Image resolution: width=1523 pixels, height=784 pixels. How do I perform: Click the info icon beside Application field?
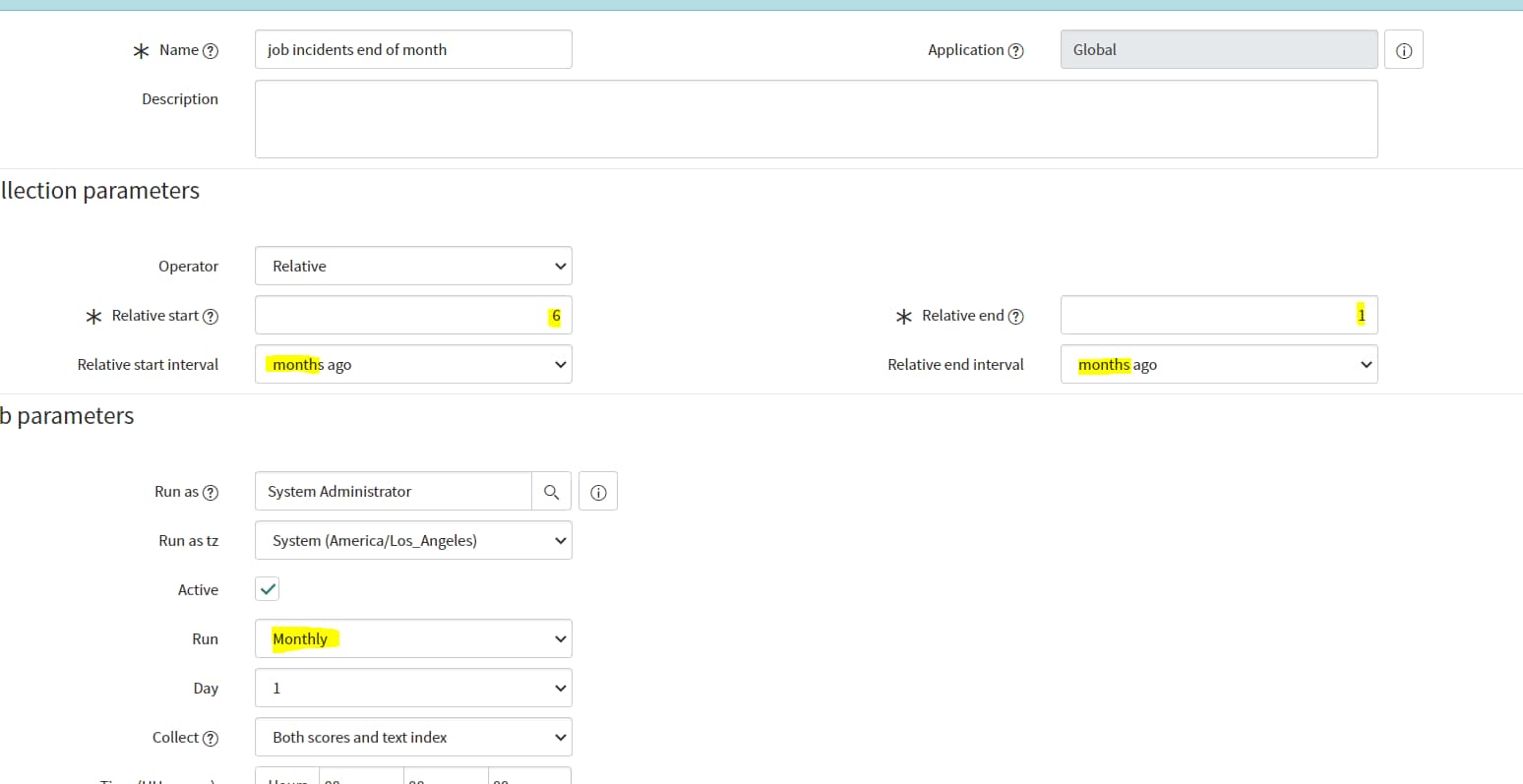[1404, 49]
